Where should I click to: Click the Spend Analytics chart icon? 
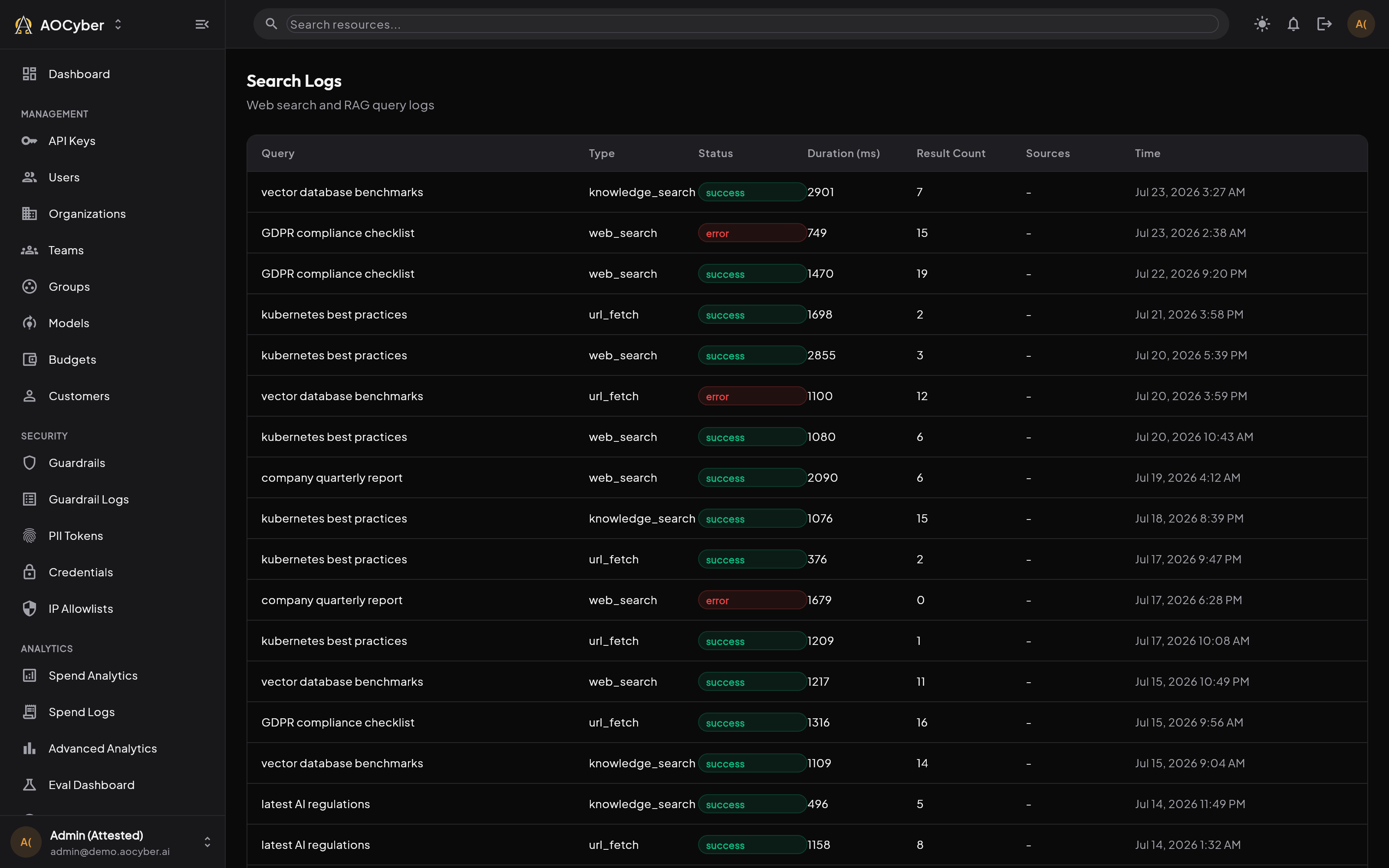(x=29, y=676)
